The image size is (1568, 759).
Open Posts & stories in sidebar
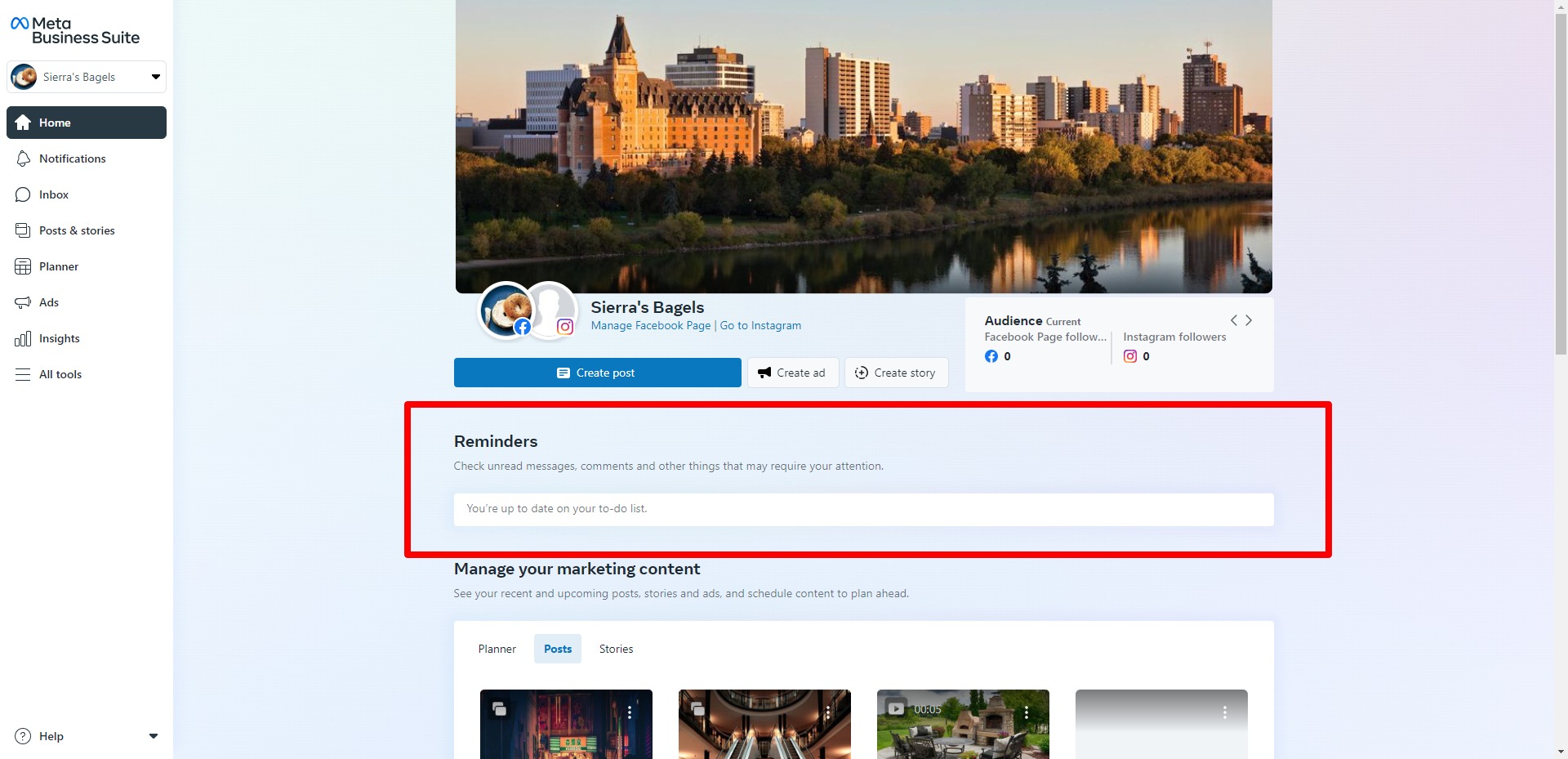point(87,230)
